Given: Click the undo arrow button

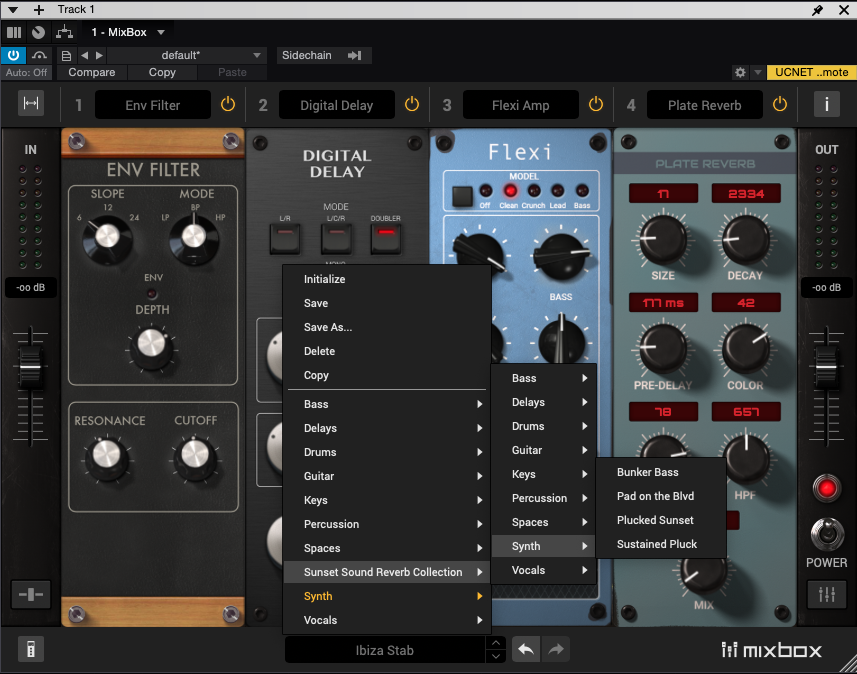Looking at the screenshot, I should pos(526,649).
